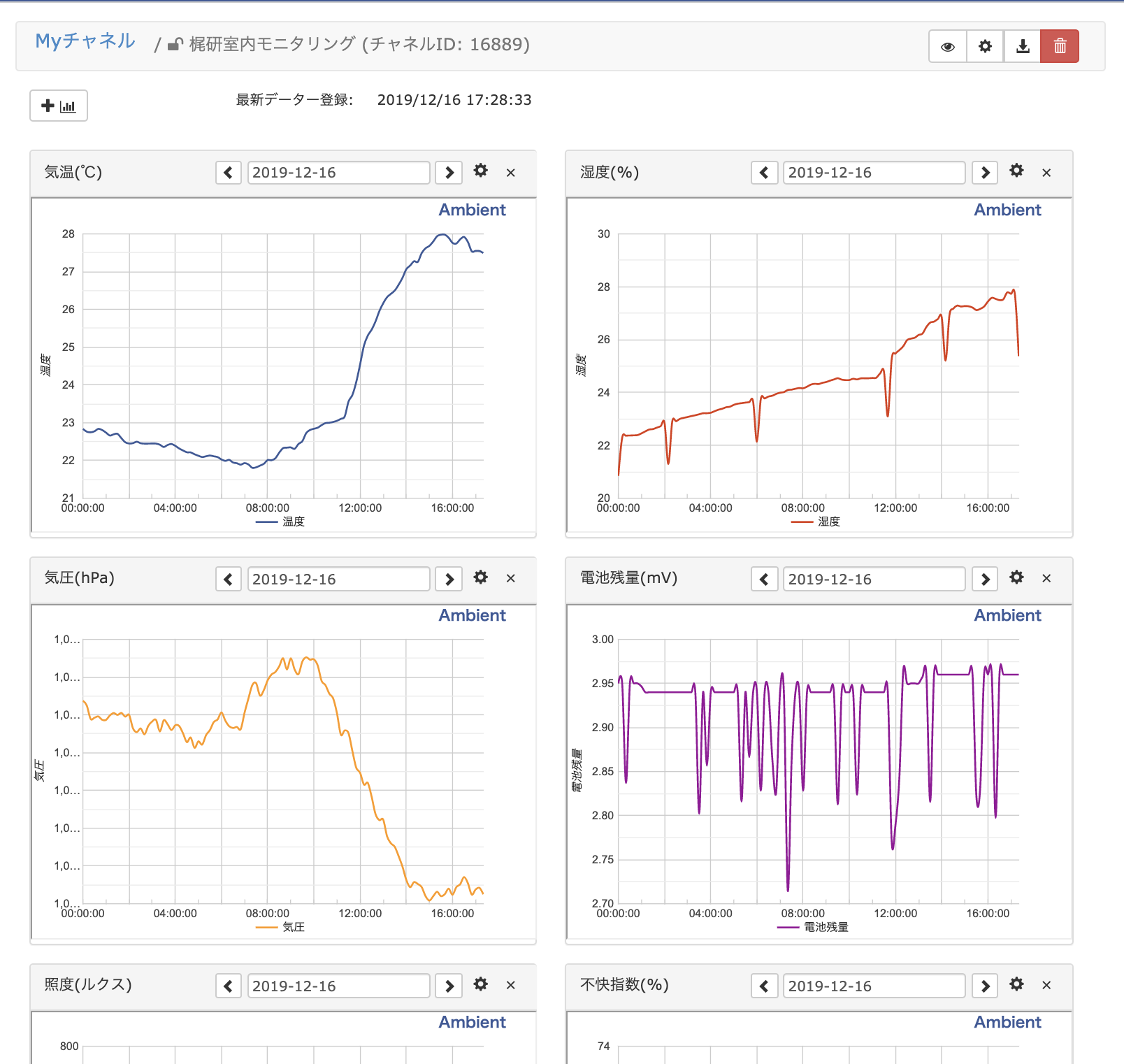Open settings gear of 電池残量 chart
Viewport: 1124px width, 1064px height.
pos(1016,577)
